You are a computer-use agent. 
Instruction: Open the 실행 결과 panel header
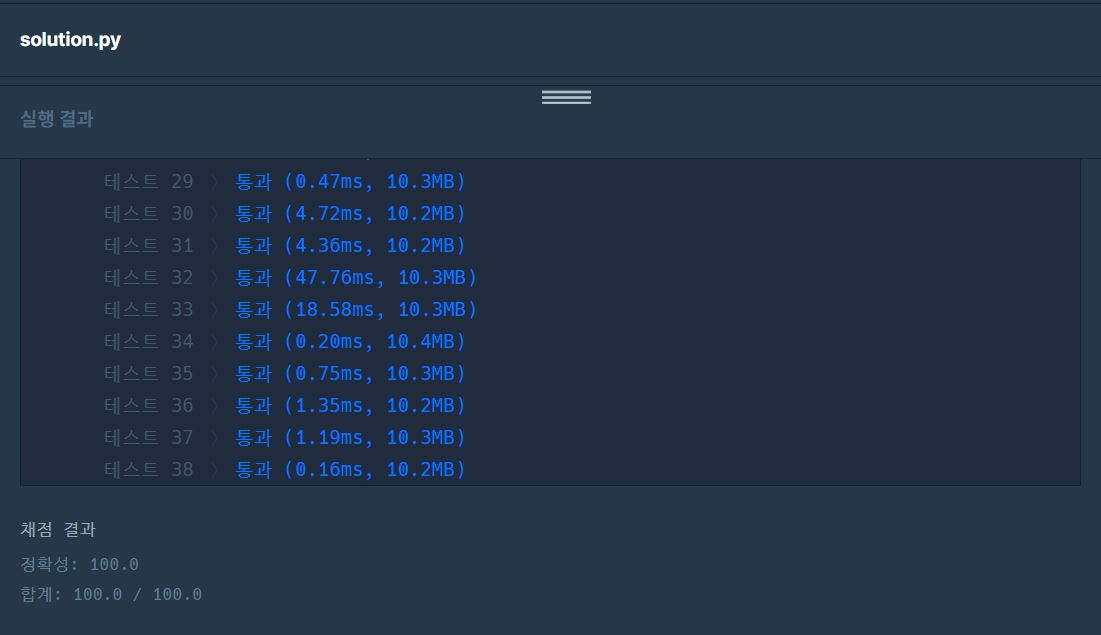(56, 119)
